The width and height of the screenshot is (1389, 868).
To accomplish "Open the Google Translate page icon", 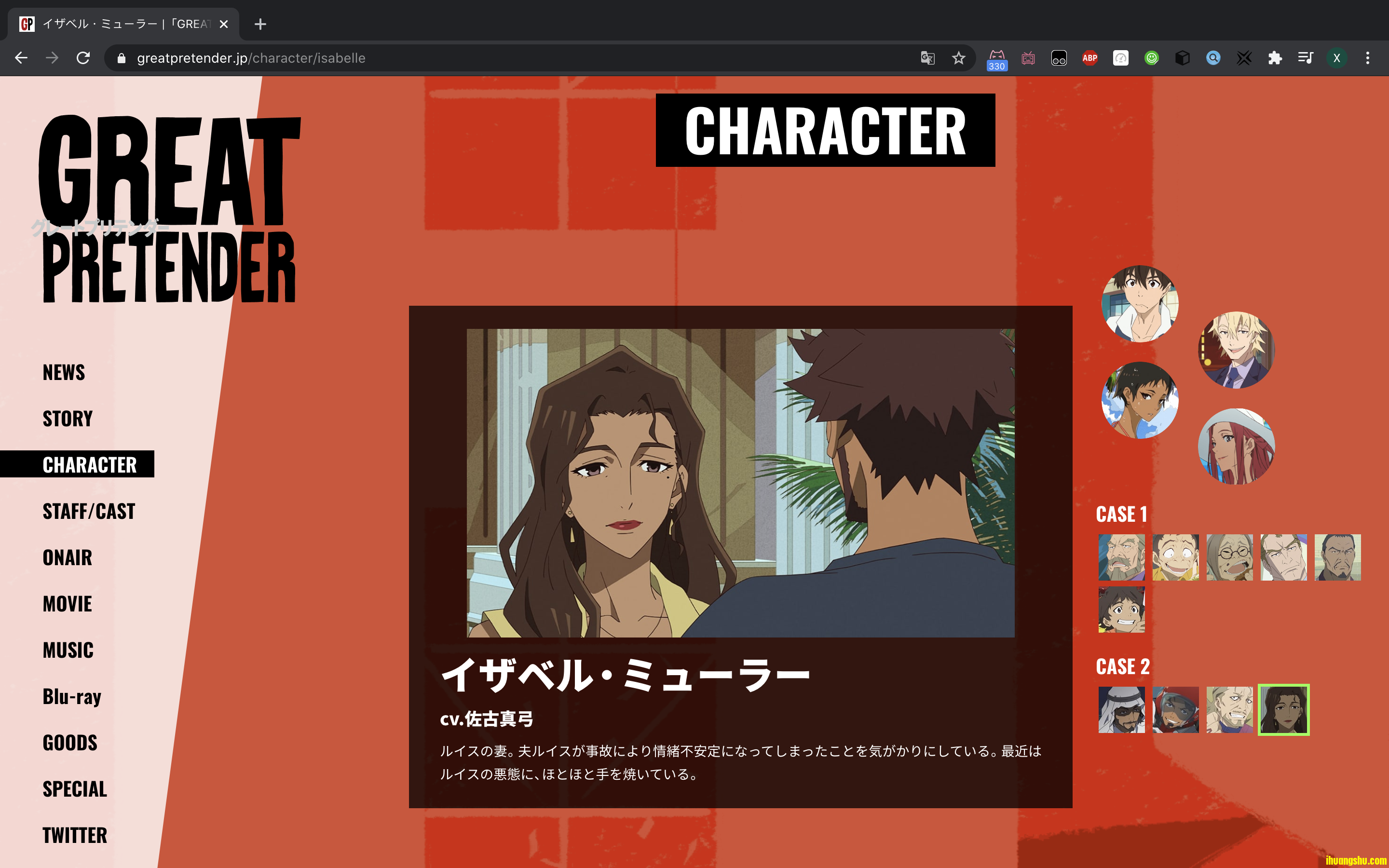I will [x=927, y=58].
